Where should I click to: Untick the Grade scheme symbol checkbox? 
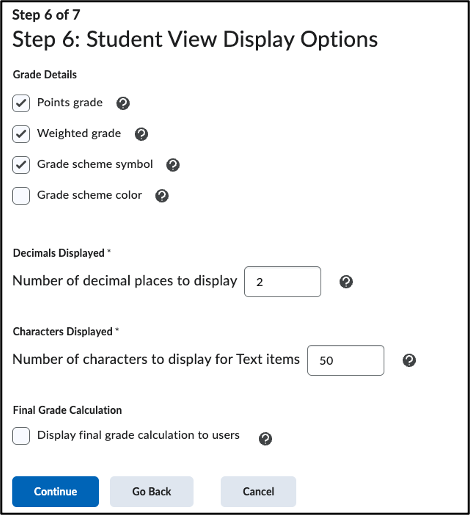[21, 165]
